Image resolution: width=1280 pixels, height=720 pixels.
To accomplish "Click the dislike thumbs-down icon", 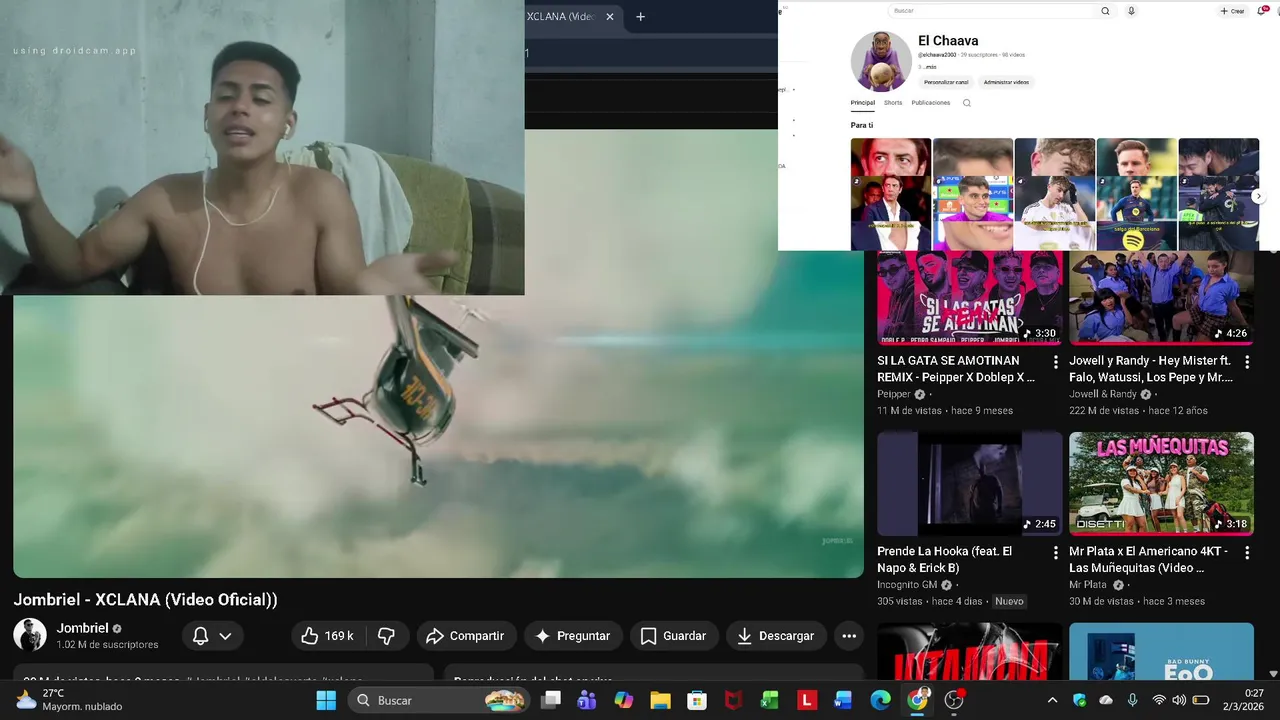I will point(386,636).
